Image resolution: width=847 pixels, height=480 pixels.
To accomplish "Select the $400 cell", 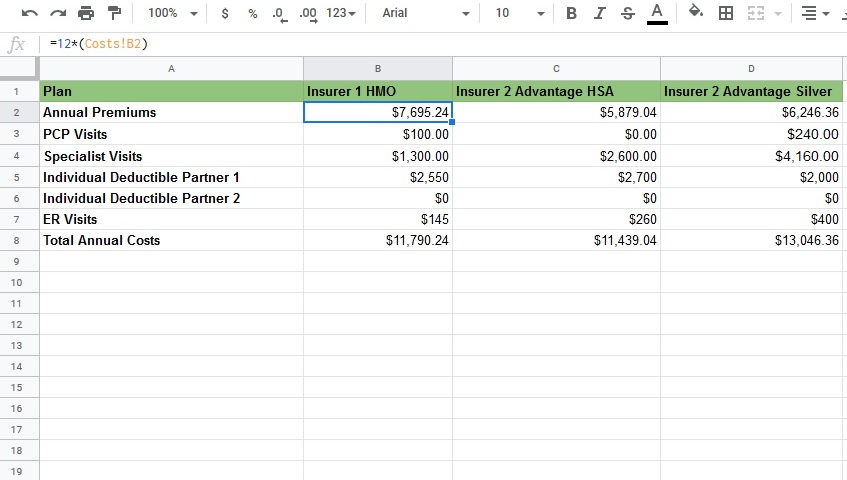I will [x=751, y=219].
